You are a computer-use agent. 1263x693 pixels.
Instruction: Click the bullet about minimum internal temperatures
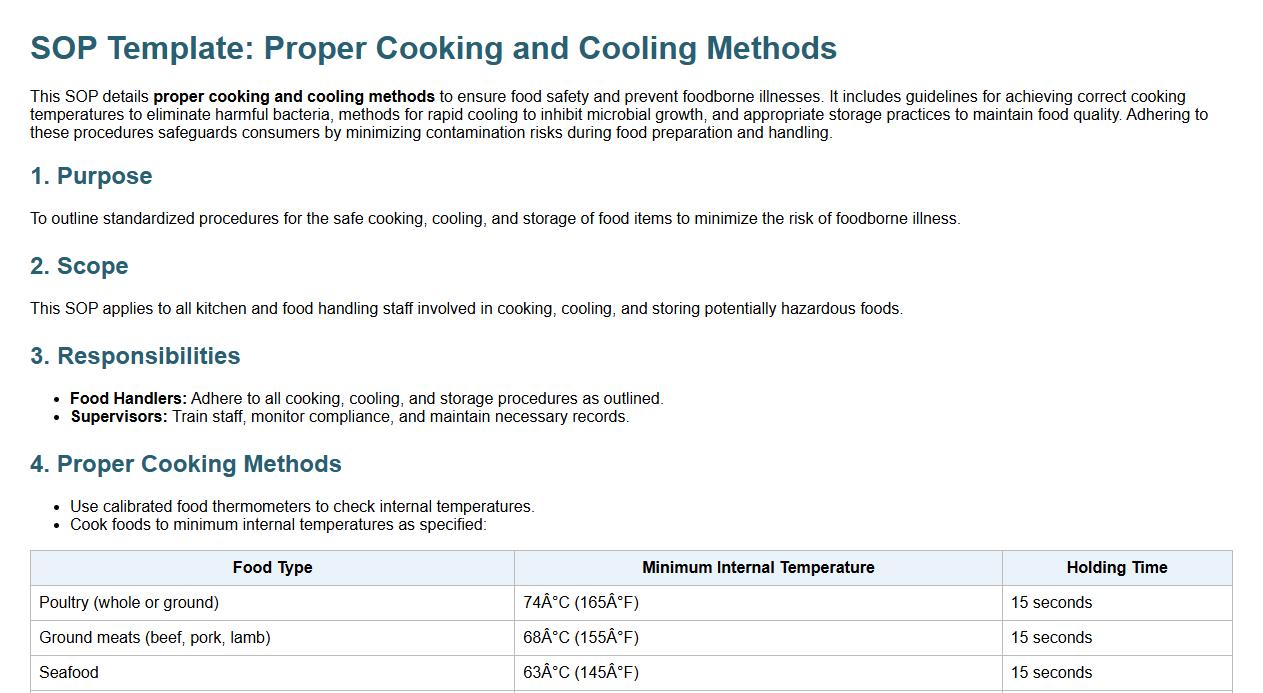(278, 524)
